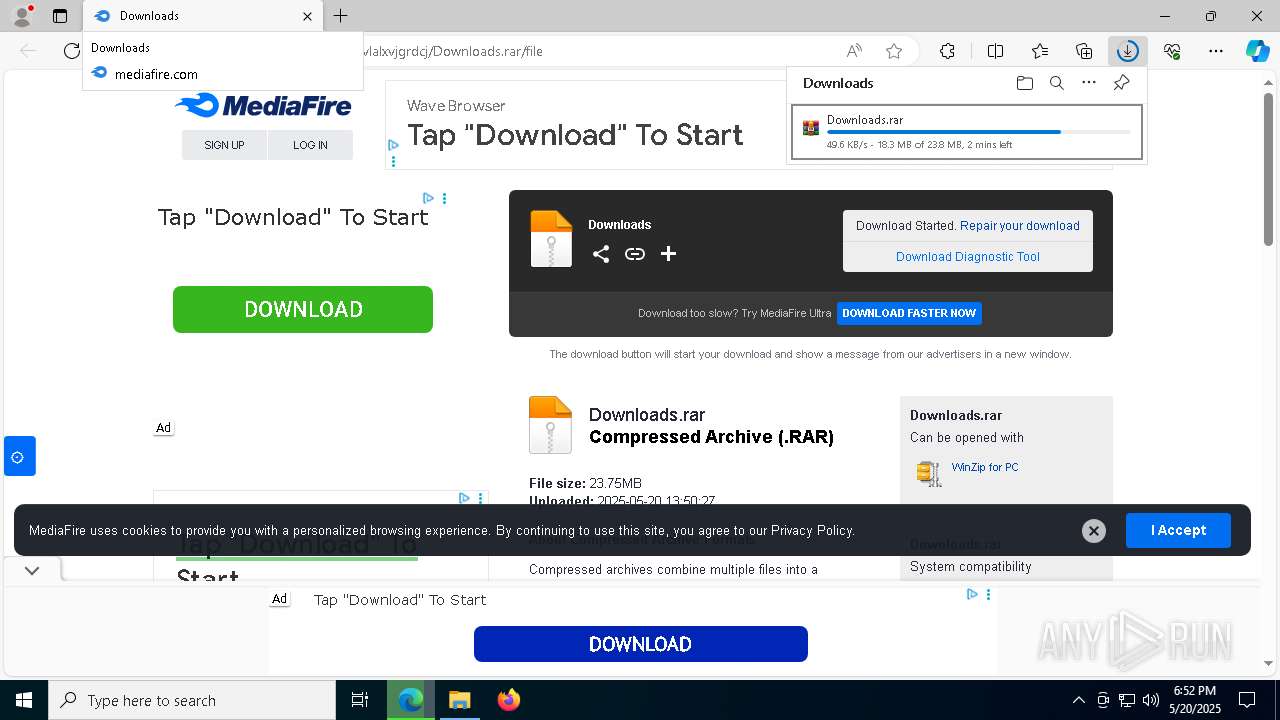The width and height of the screenshot is (1280, 720).
Task: Dismiss the cookie banner with X
Action: point(1094,531)
